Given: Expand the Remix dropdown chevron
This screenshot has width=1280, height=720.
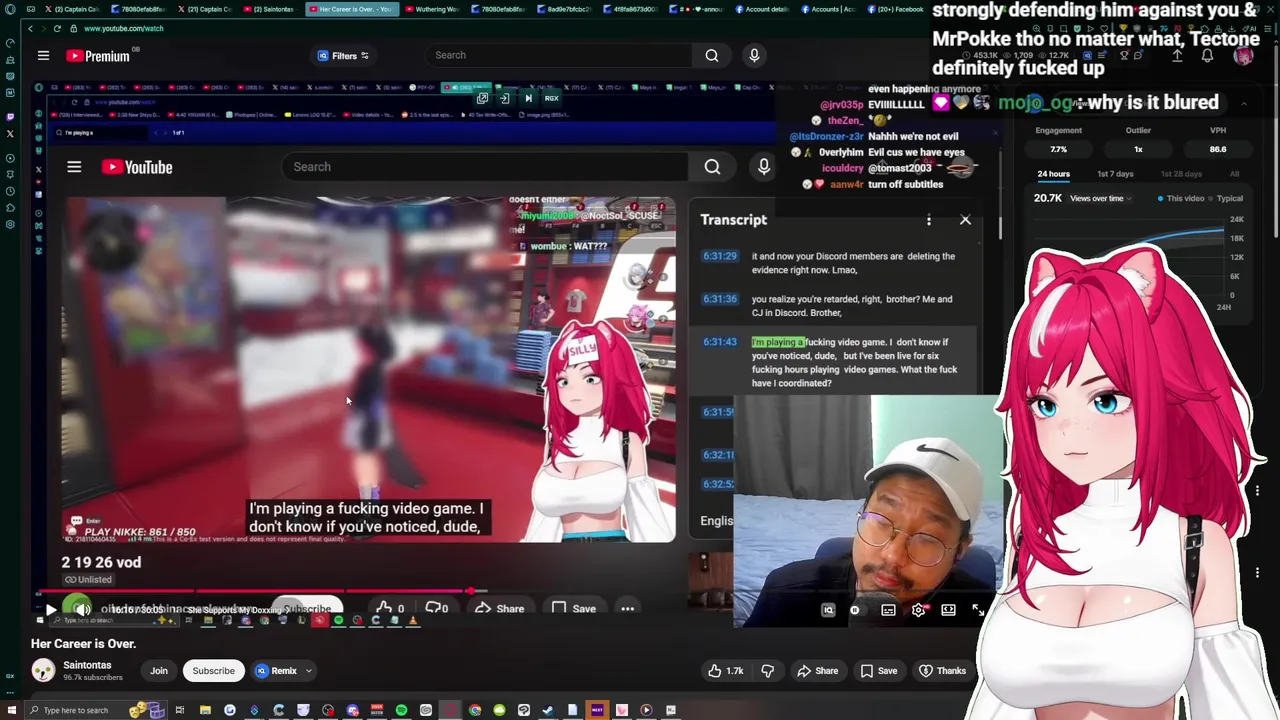Looking at the screenshot, I should tap(309, 671).
